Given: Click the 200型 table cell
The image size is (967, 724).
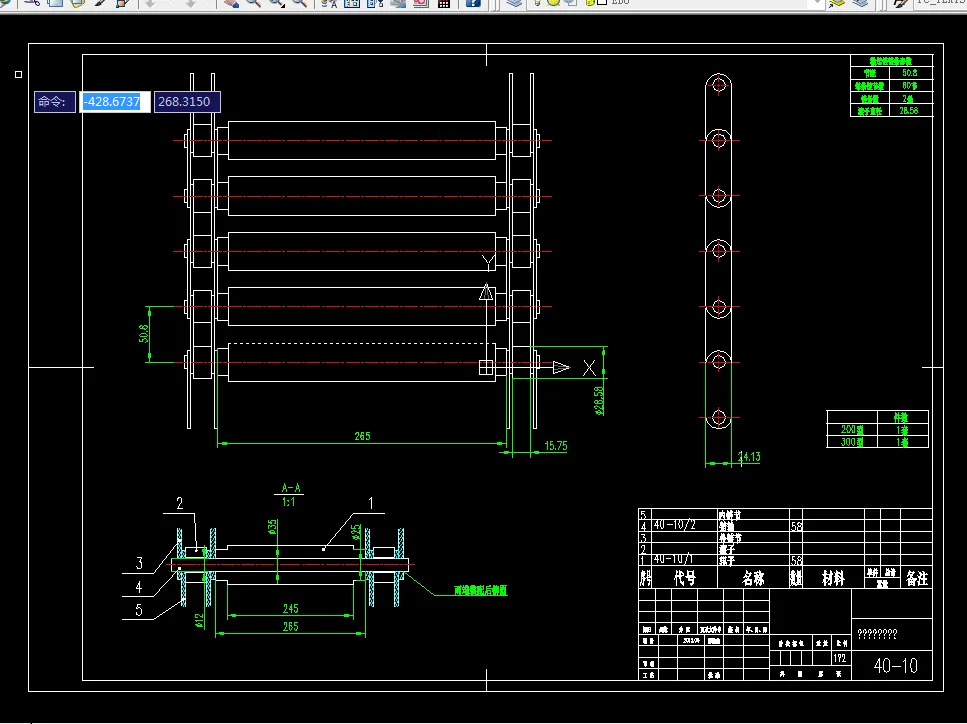Looking at the screenshot, I should point(852,430).
